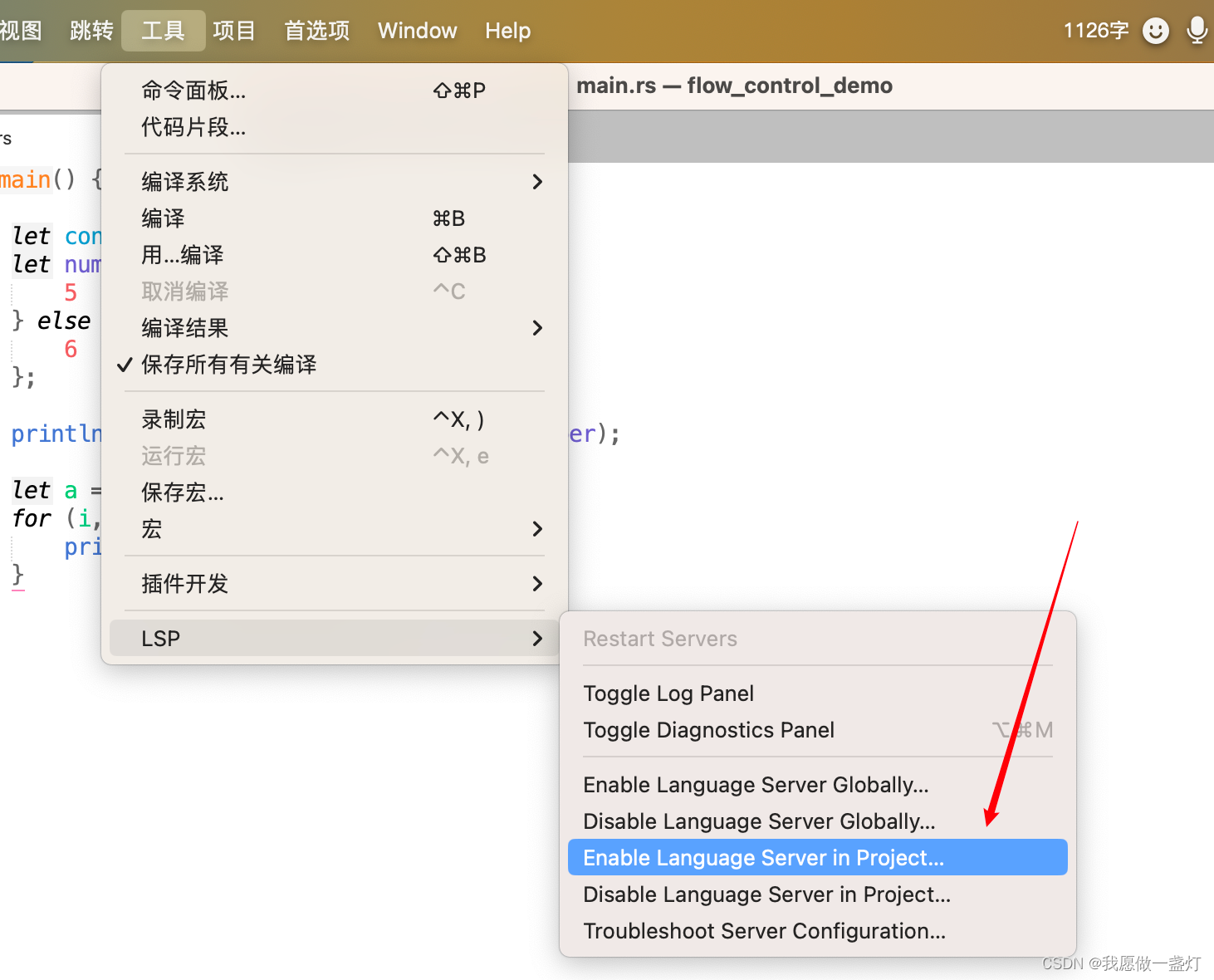Expand the 编译系统 submenu
The width and height of the screenshot is (1214, 980).
(x=185, y=182)
